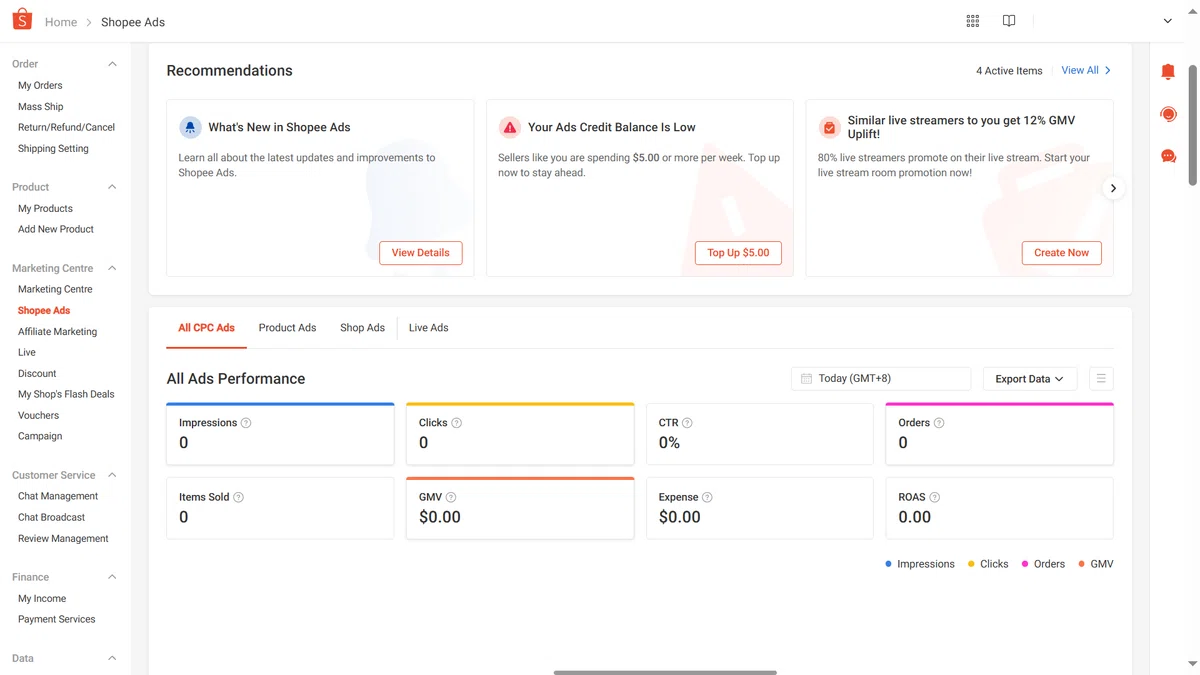This screenshot has width=1200, height=675.
Task: Go to next recommendations with arrow
Action: click(1113, 188)
